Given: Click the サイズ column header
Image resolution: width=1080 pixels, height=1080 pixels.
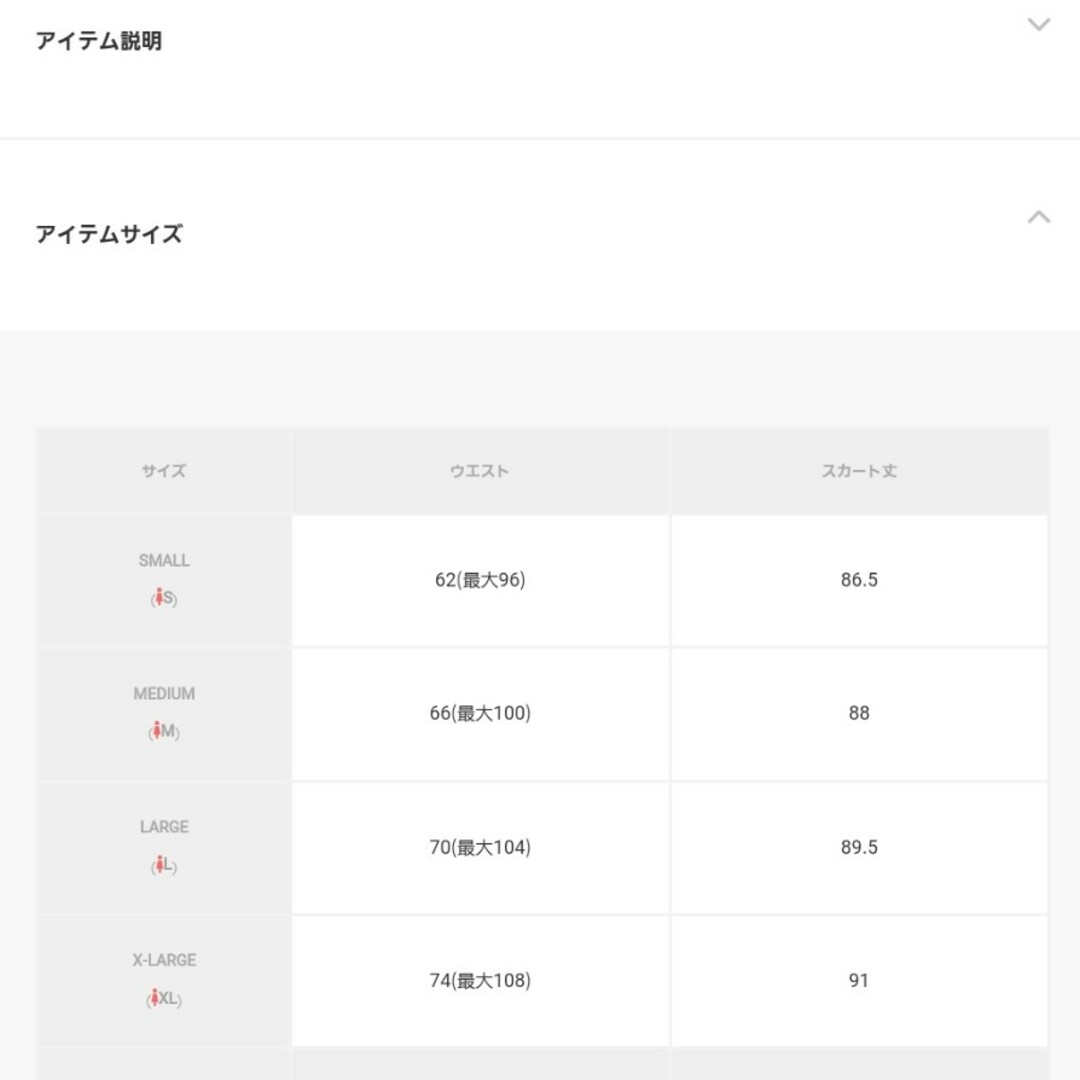Looking at the screenshot, I should pos(164,471).
